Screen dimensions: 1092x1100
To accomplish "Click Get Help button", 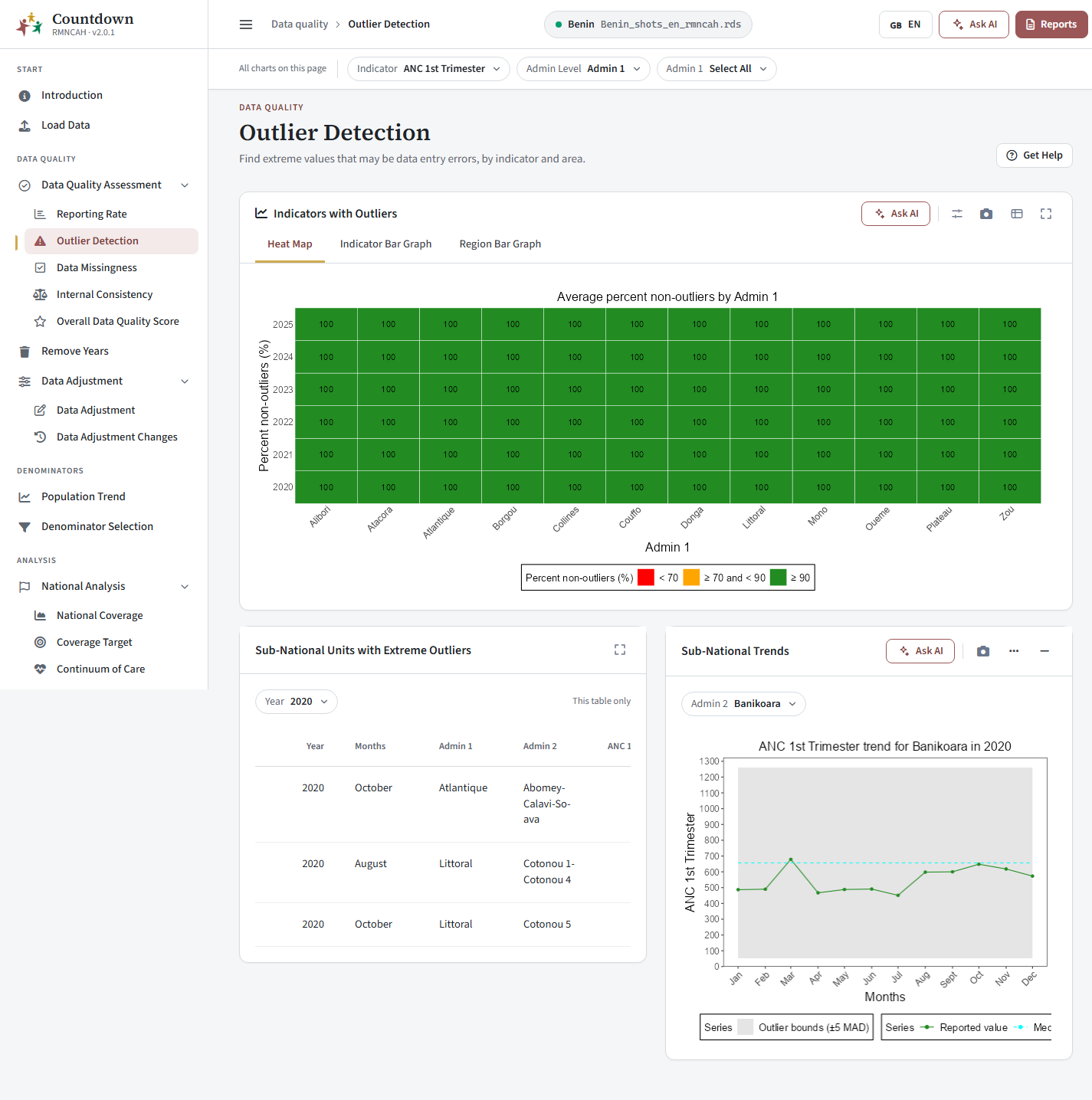I will tap(1035, 156).
